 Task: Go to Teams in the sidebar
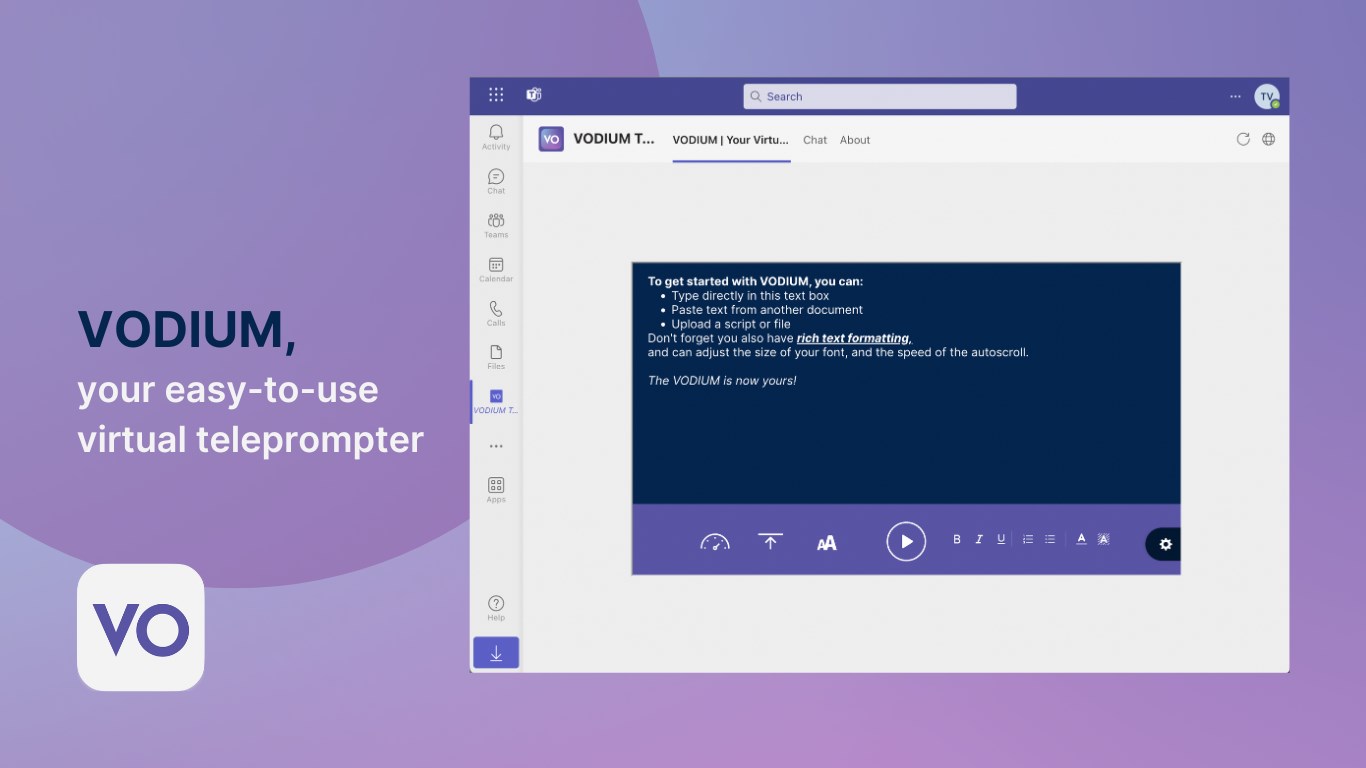click(496, 225)
